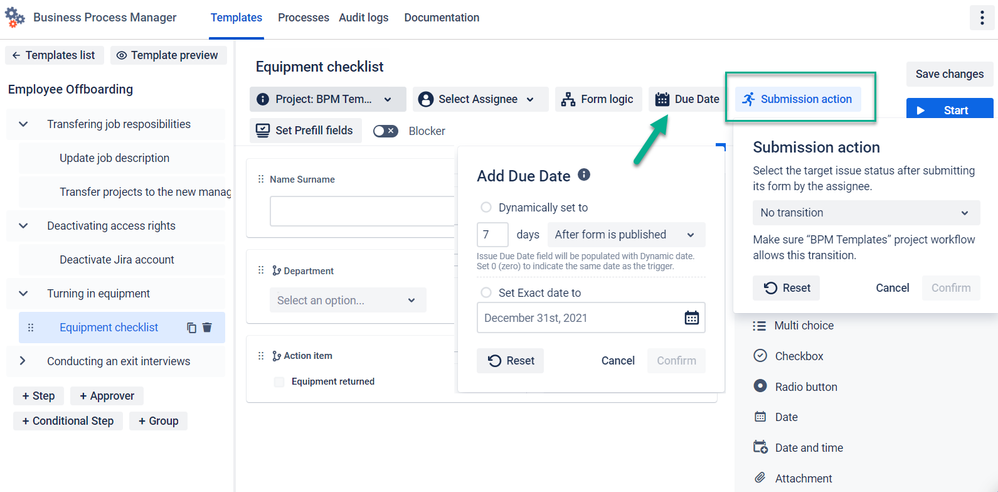Click Confirm in Add Due Date dialog
998x492 pixels.
677,361
